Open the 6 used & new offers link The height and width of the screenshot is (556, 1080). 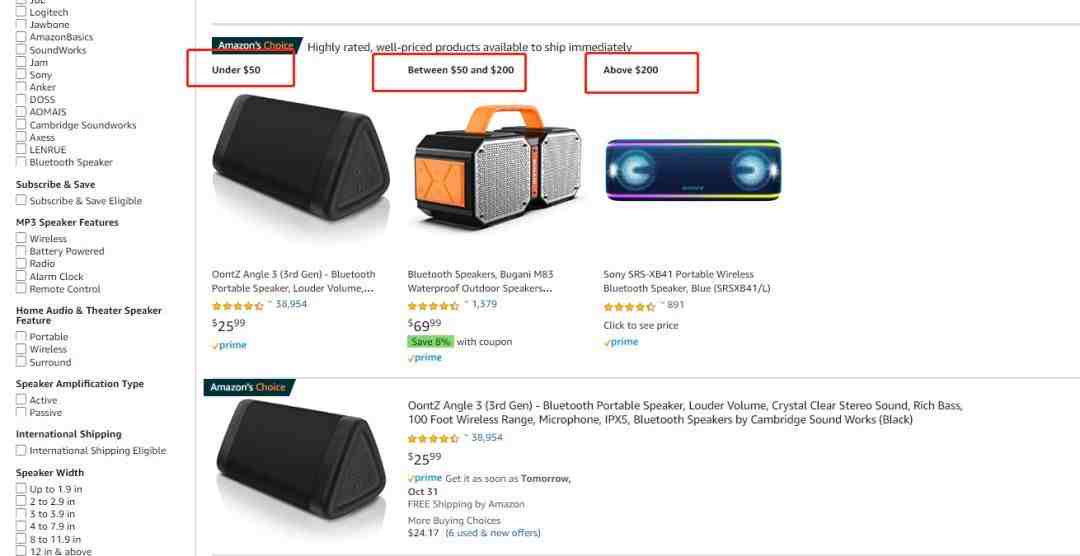tap(493, 533)
